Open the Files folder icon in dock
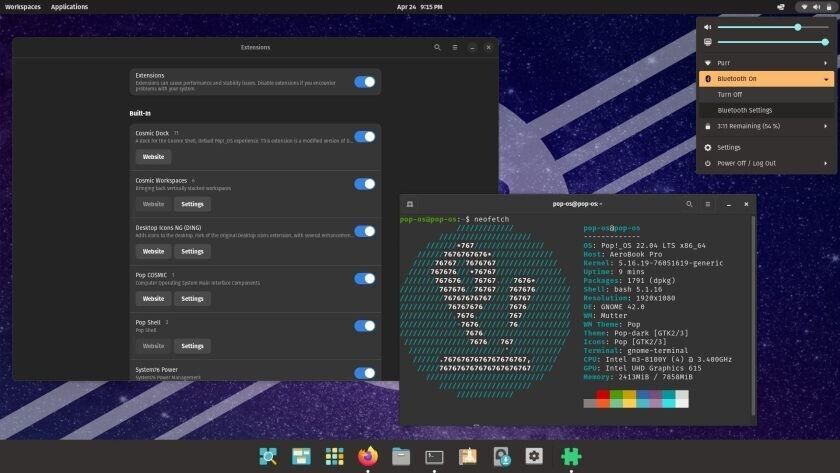 pos(401,456)
